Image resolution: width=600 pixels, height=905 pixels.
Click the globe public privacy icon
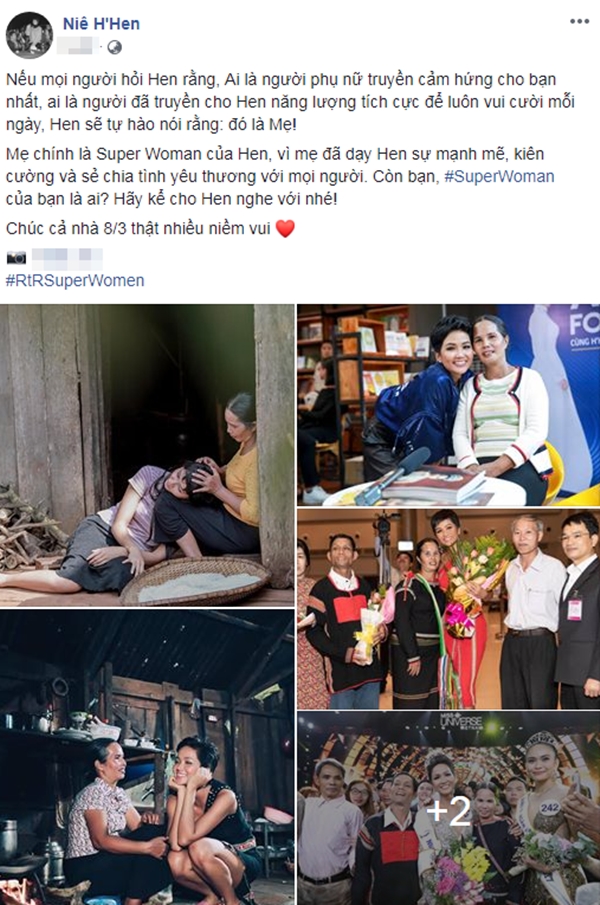tap(115, 47)
